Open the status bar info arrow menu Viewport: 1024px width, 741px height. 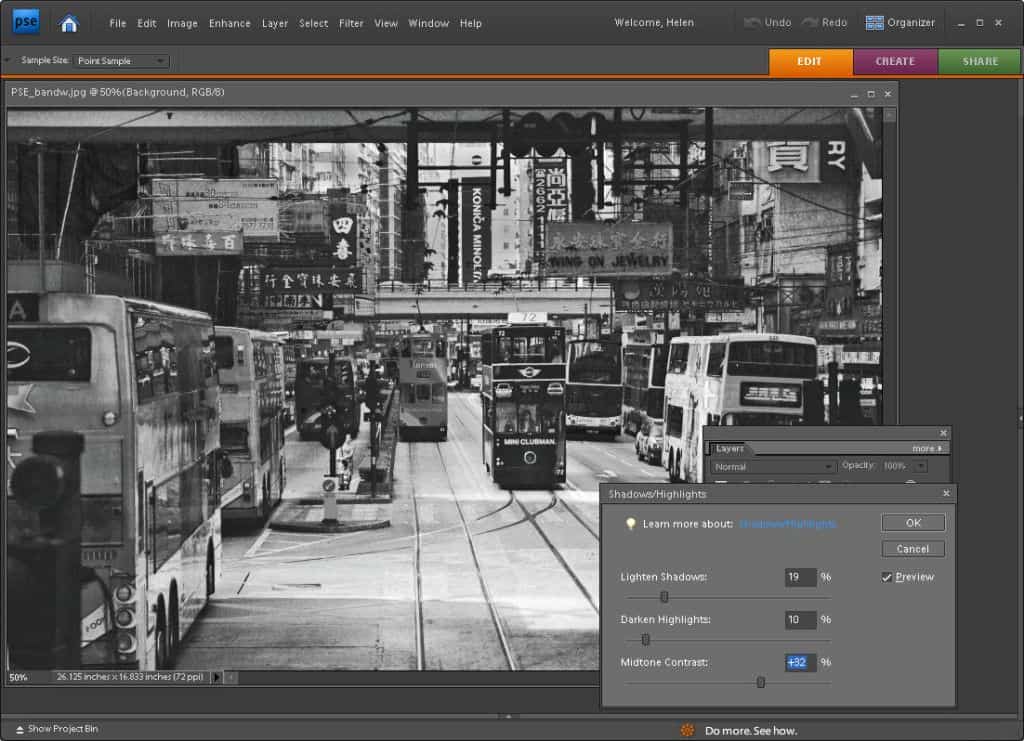point(217,677)
